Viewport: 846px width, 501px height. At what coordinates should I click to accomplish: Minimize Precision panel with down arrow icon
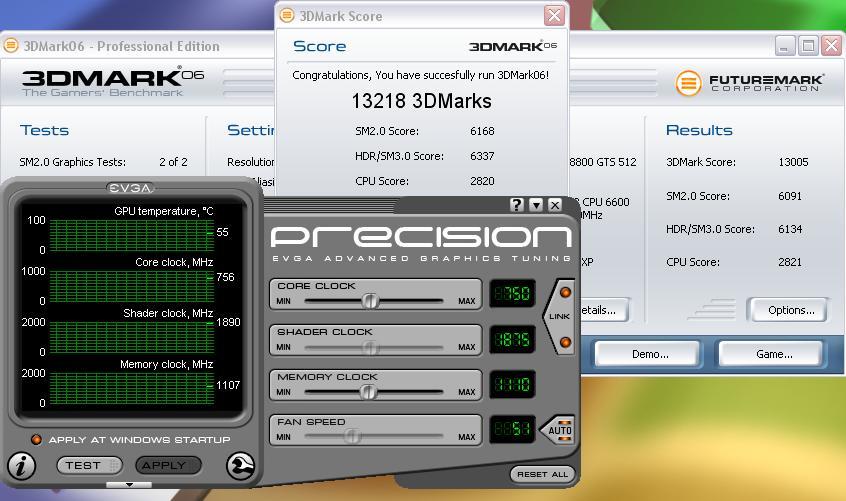coord(536,205)
